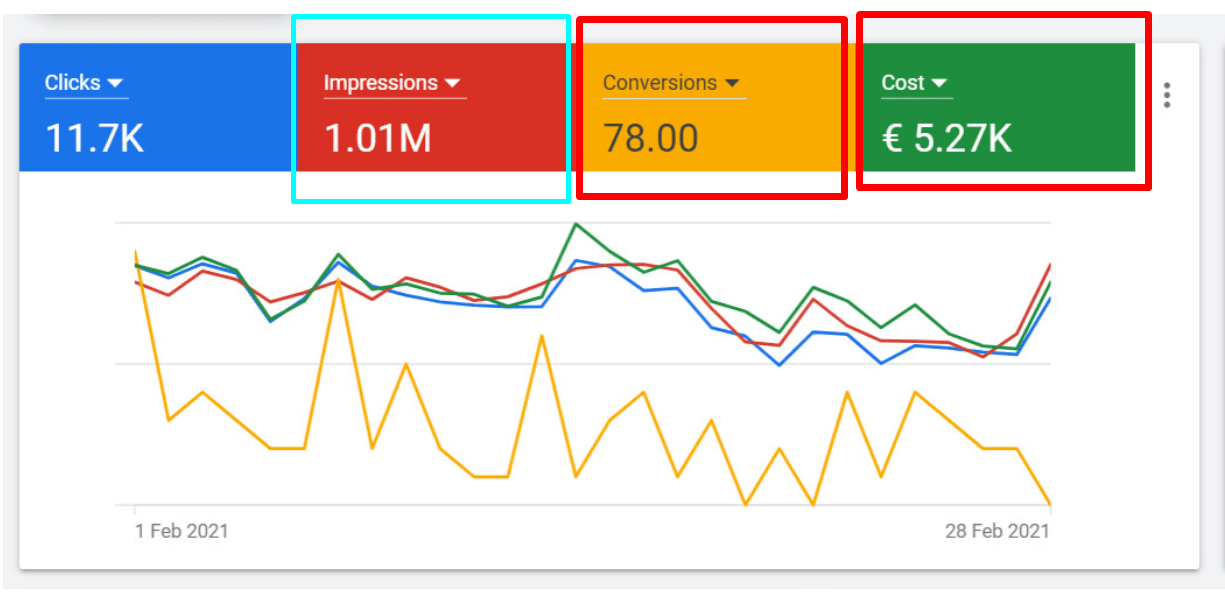Expand the Impressions metric dropdown arrow

coord(452,83)
